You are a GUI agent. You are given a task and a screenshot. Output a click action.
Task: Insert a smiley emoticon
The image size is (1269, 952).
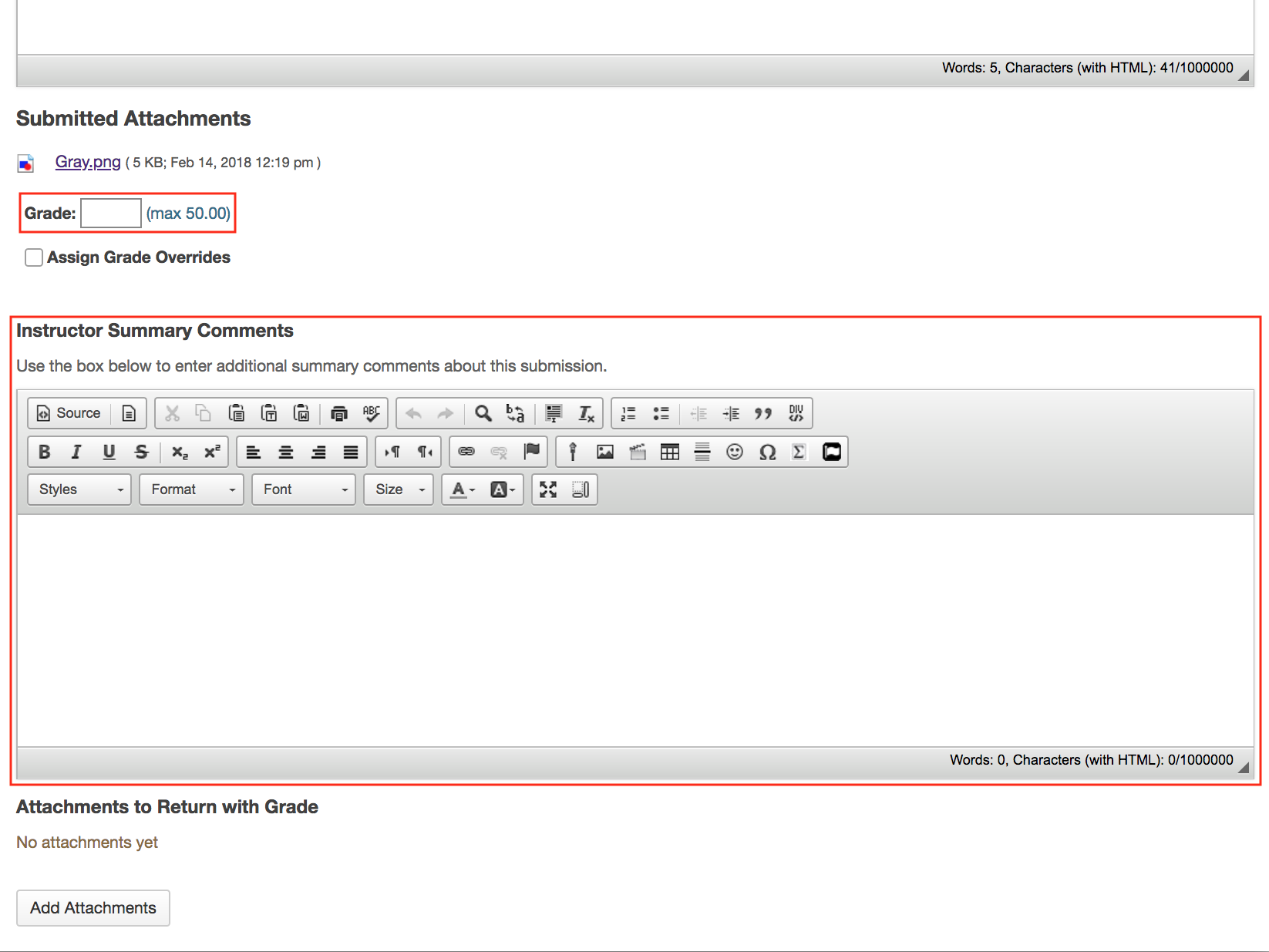click(735, 452)
